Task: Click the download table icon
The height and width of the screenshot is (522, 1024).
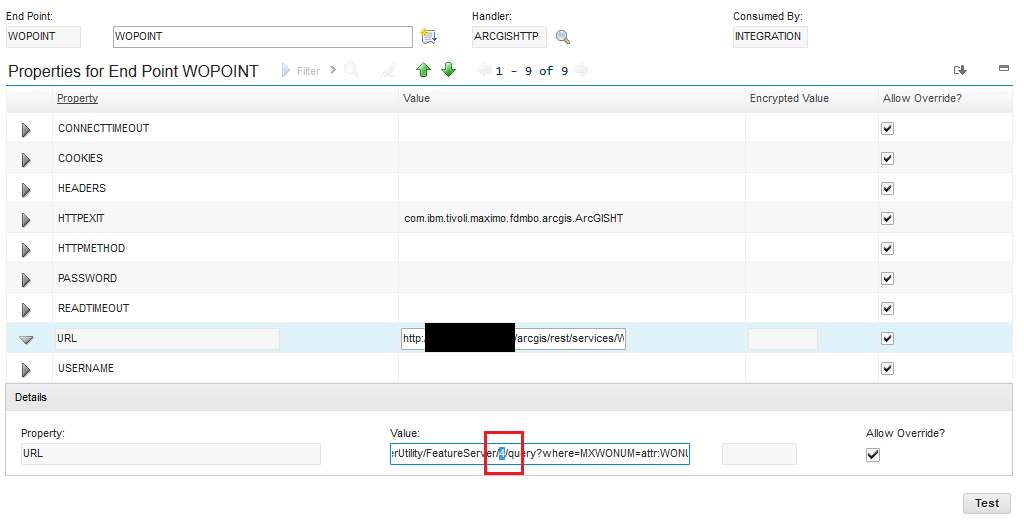Action: tap(960, 70)
